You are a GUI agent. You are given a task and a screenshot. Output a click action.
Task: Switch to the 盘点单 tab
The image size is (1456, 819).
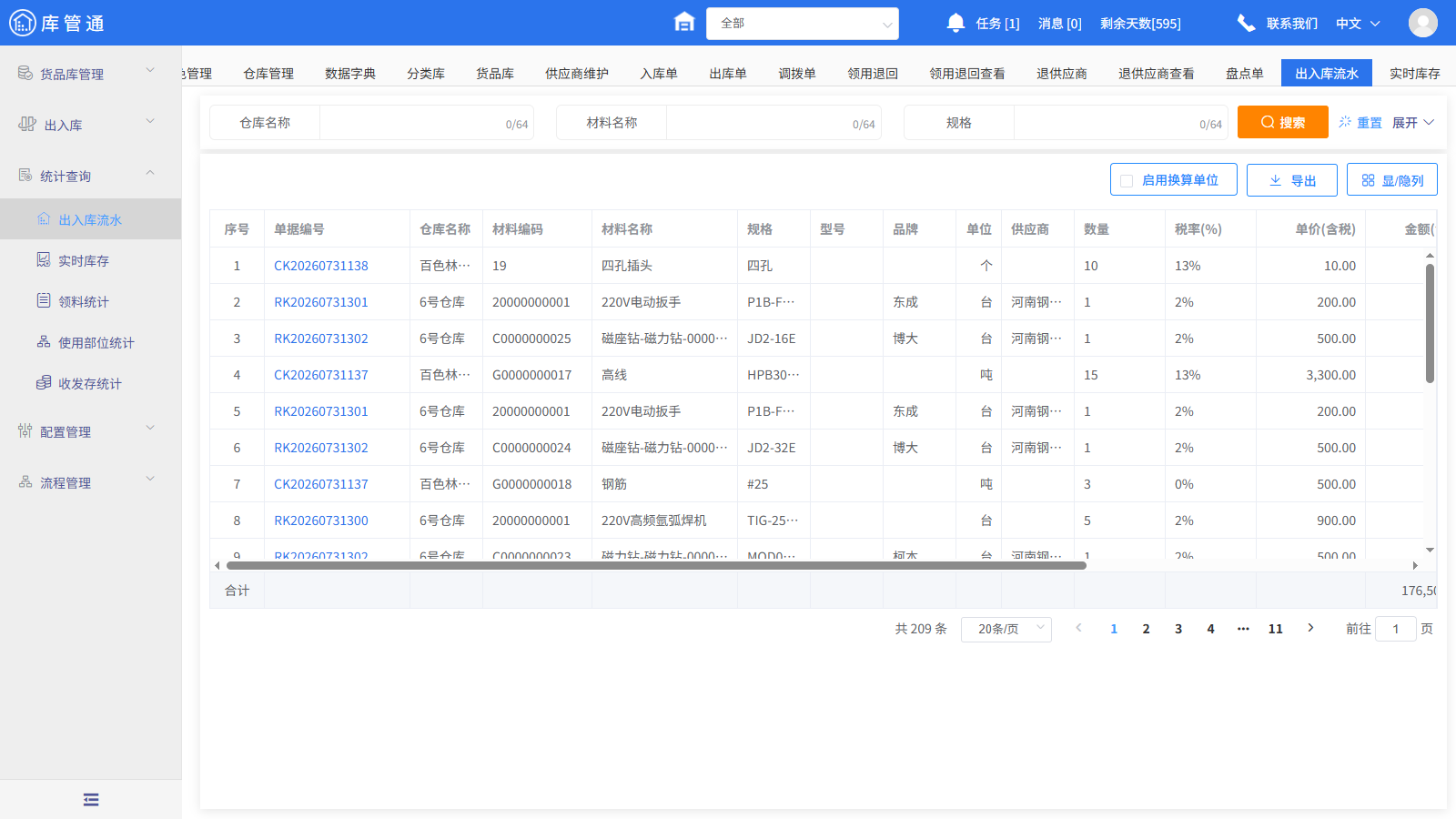pyautogui.click(x=1245, y=74)
